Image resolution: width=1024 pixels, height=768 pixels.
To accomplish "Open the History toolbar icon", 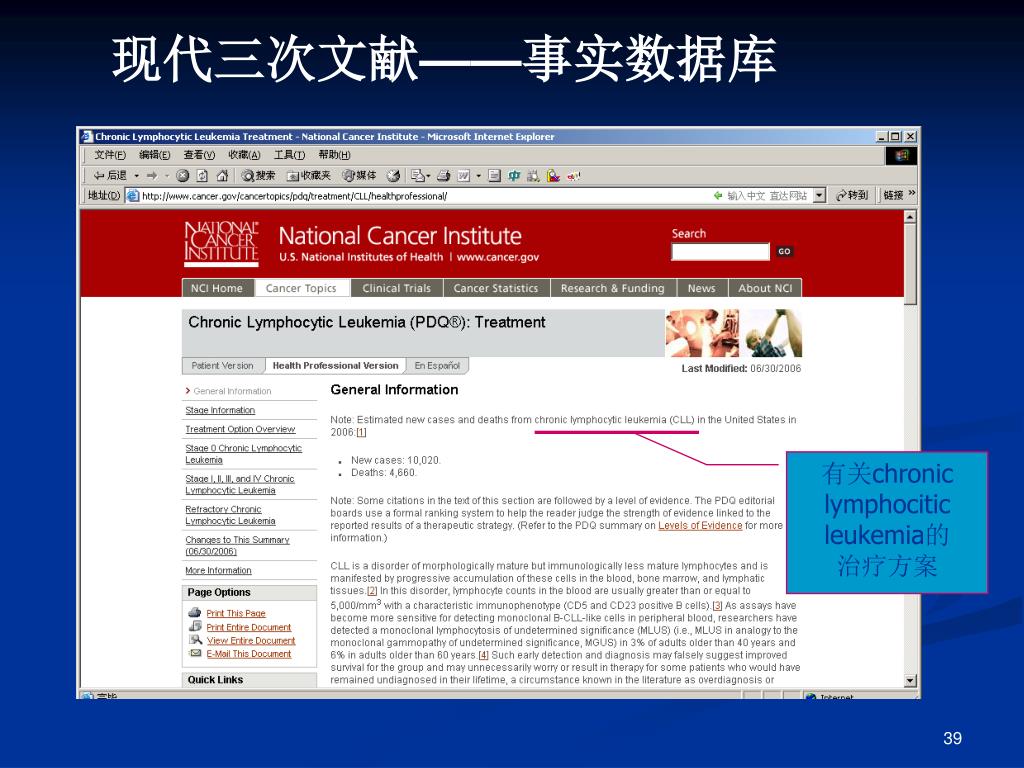I will tap(393, 176).
